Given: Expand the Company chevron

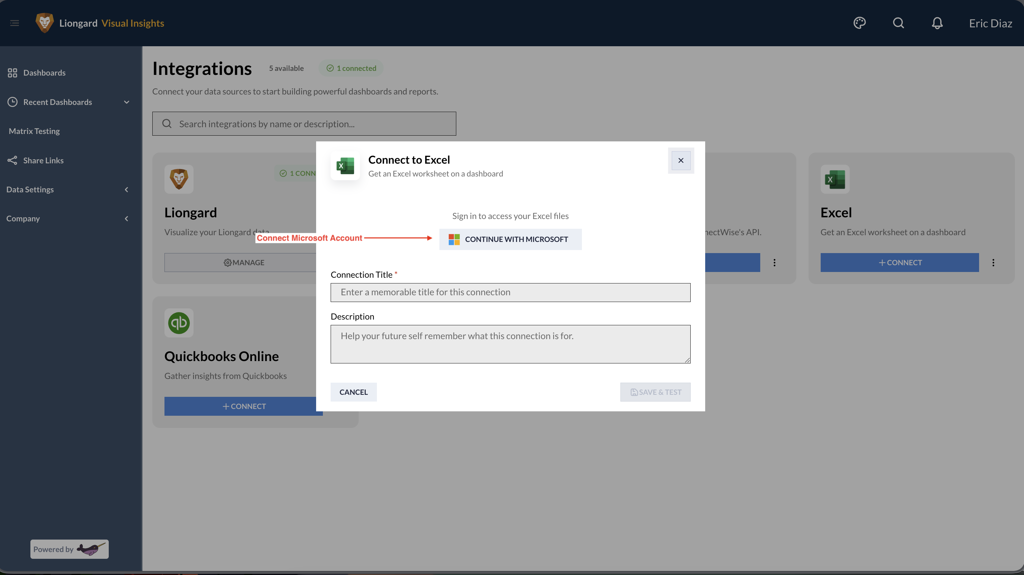Looking at the screenshot, I should [127, 218].
